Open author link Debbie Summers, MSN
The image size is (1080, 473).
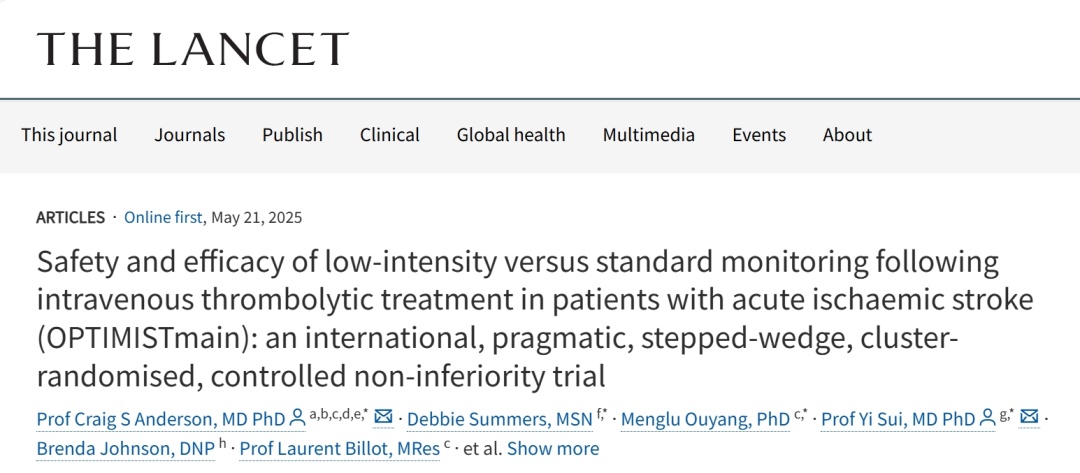point(499,419)
